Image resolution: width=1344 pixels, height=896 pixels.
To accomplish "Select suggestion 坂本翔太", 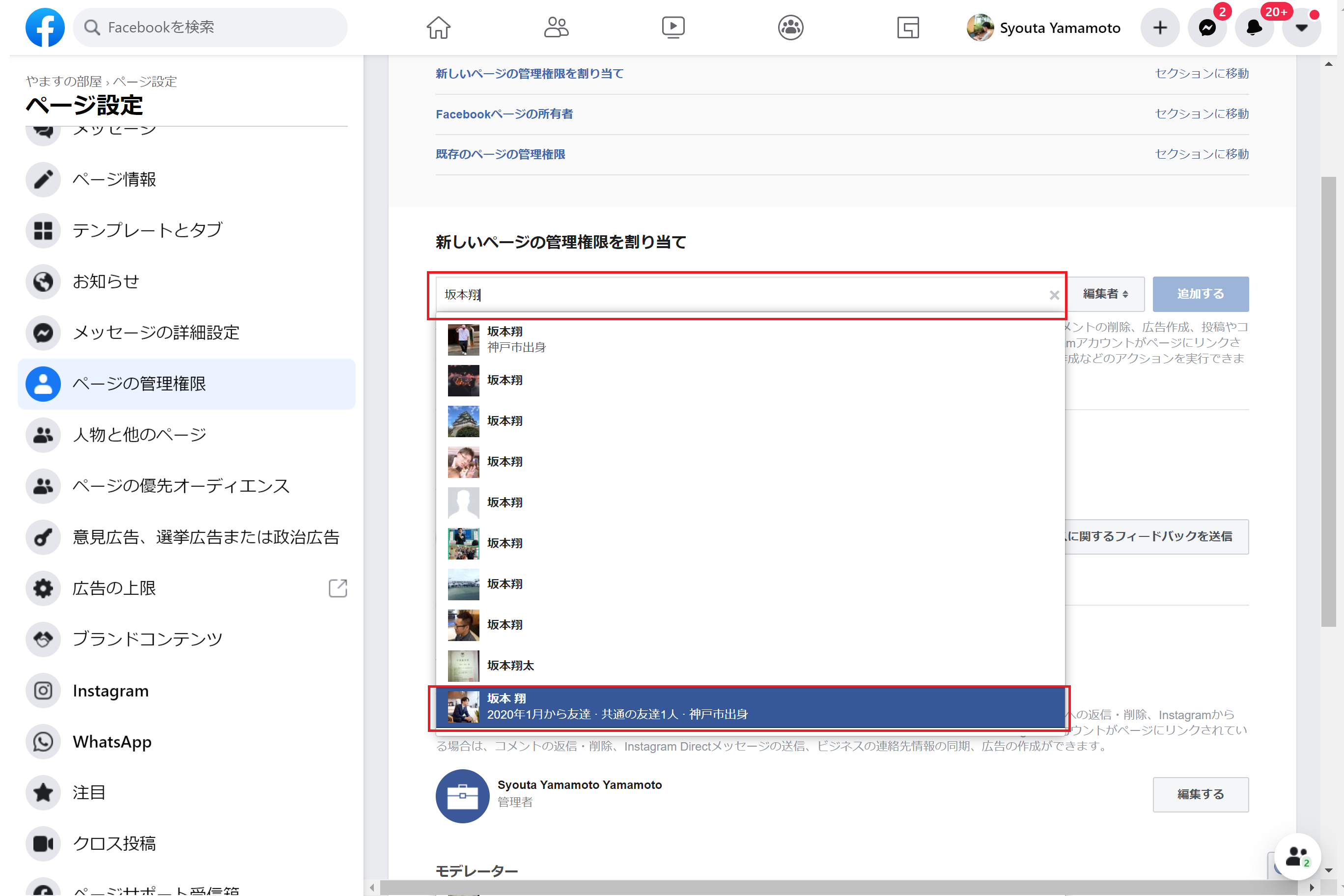I will pyautogui.click(x=750, y=666).
